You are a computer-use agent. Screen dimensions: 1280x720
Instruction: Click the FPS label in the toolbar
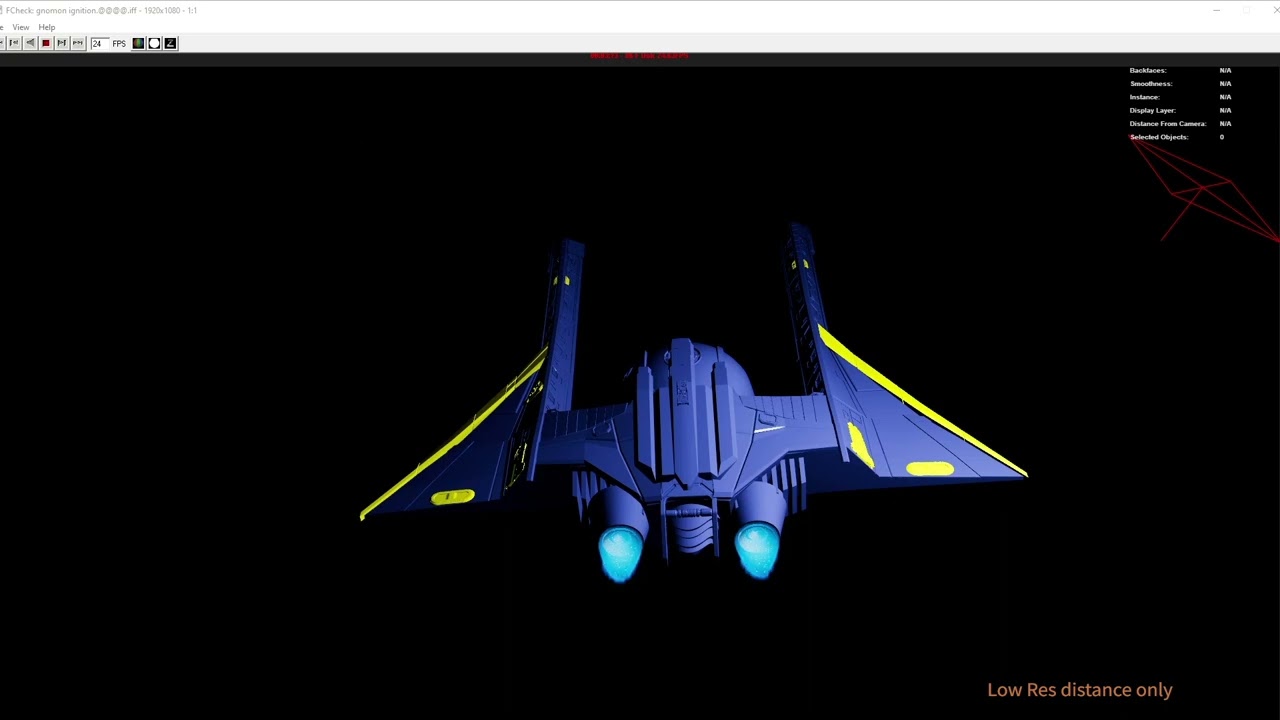(119, 43)
